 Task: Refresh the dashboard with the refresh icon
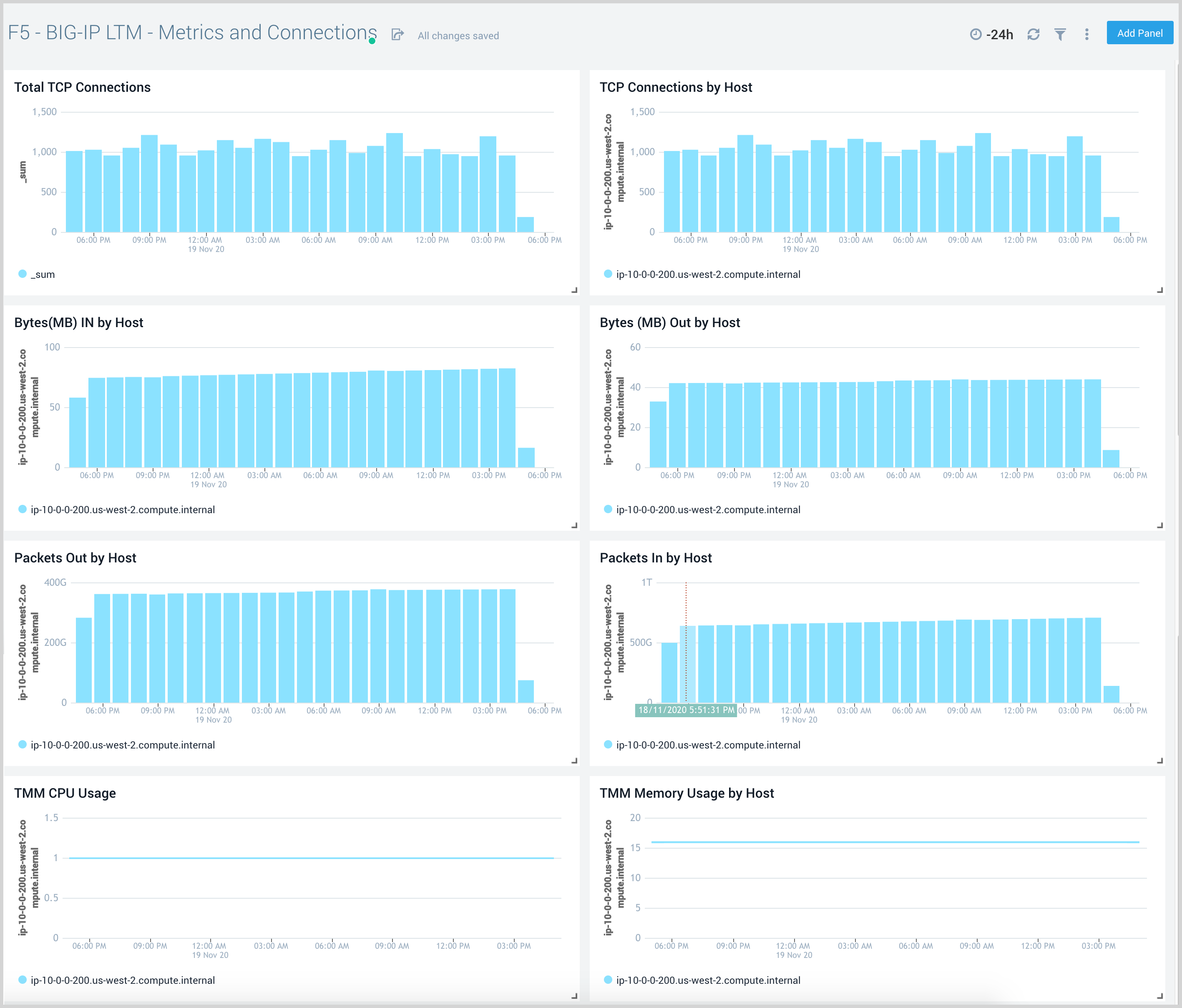(1033, 35)
